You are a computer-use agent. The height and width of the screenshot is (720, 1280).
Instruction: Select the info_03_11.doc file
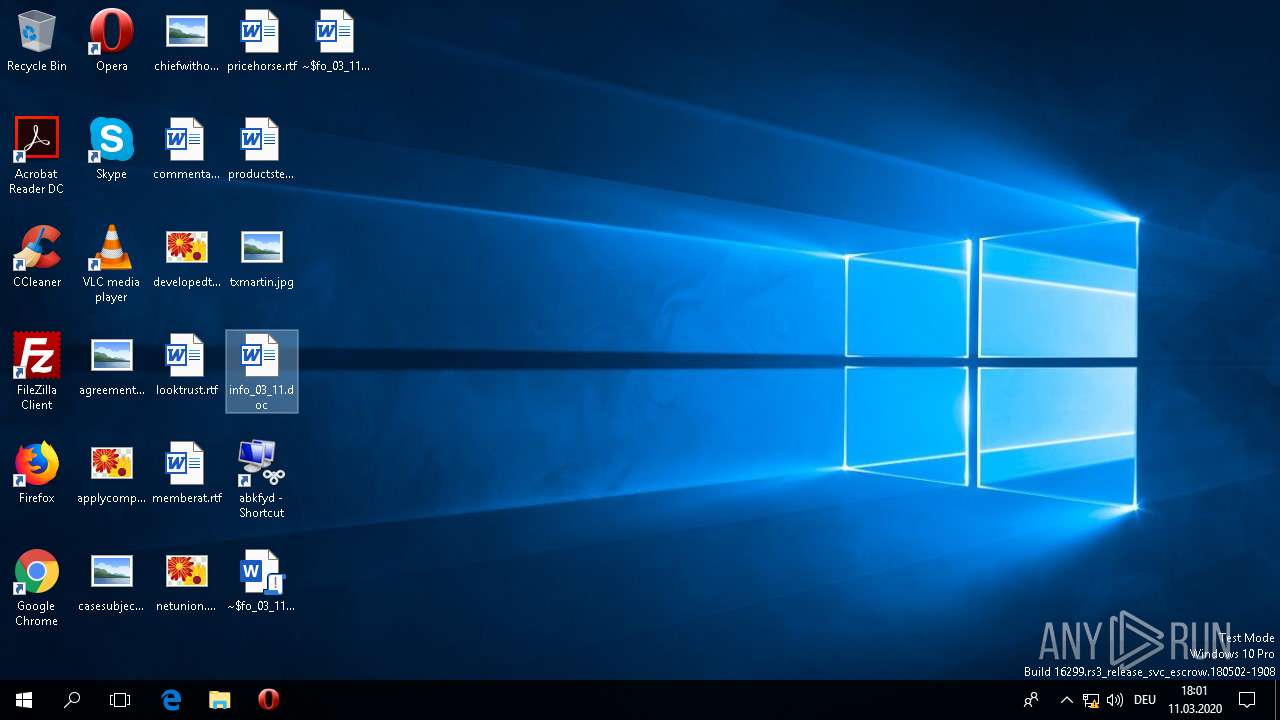coord(261,371)
